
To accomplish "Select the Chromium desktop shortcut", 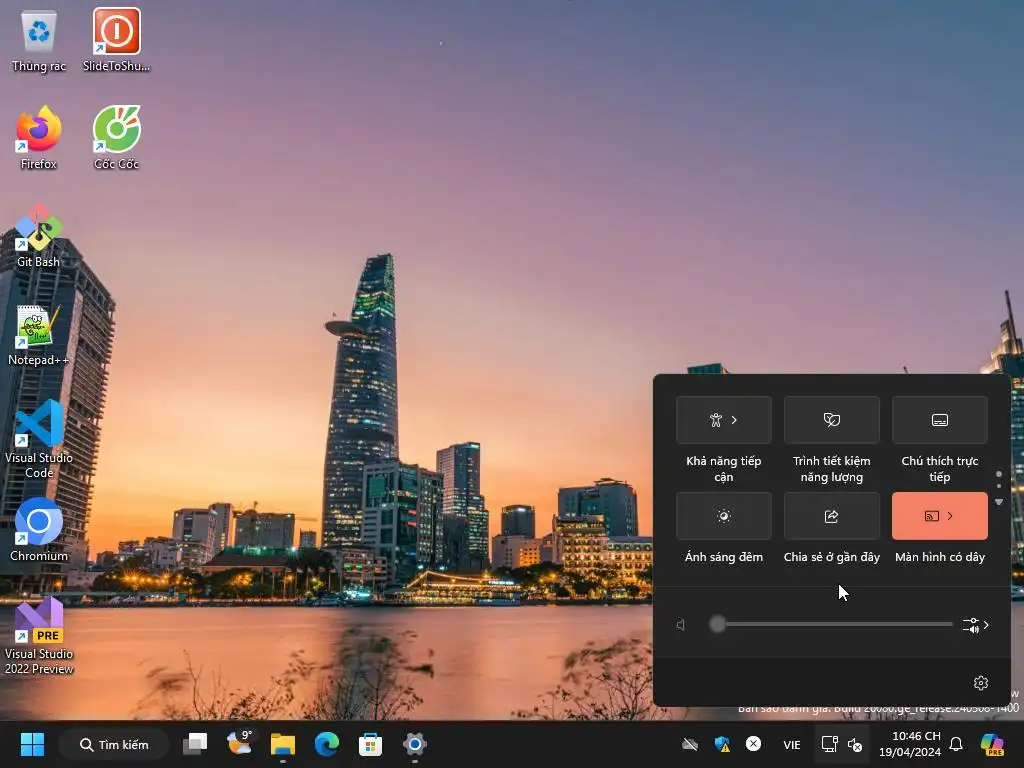I will point(39,530).
